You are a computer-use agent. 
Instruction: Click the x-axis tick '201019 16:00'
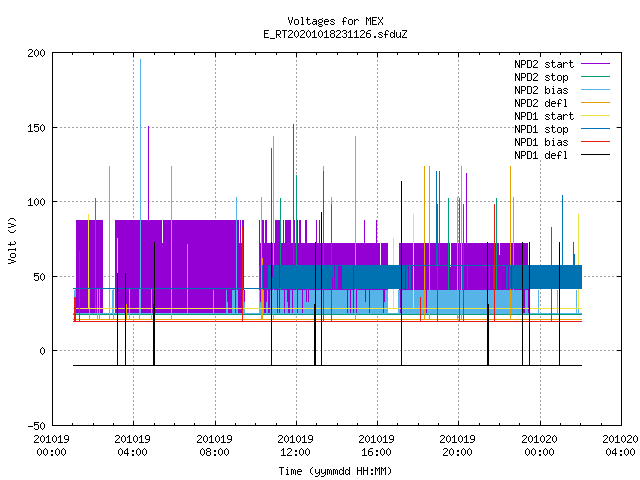point(376,446)
